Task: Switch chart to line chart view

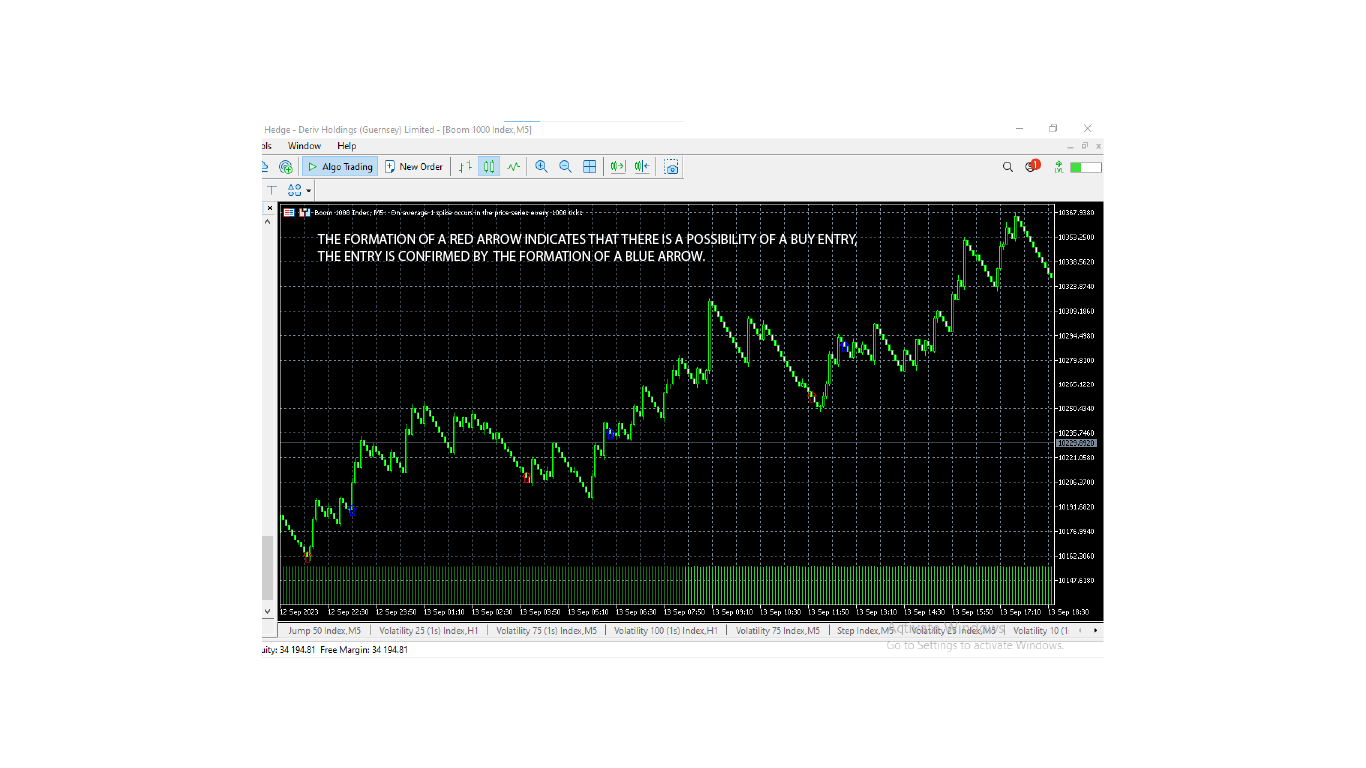Action: point(513,166)
